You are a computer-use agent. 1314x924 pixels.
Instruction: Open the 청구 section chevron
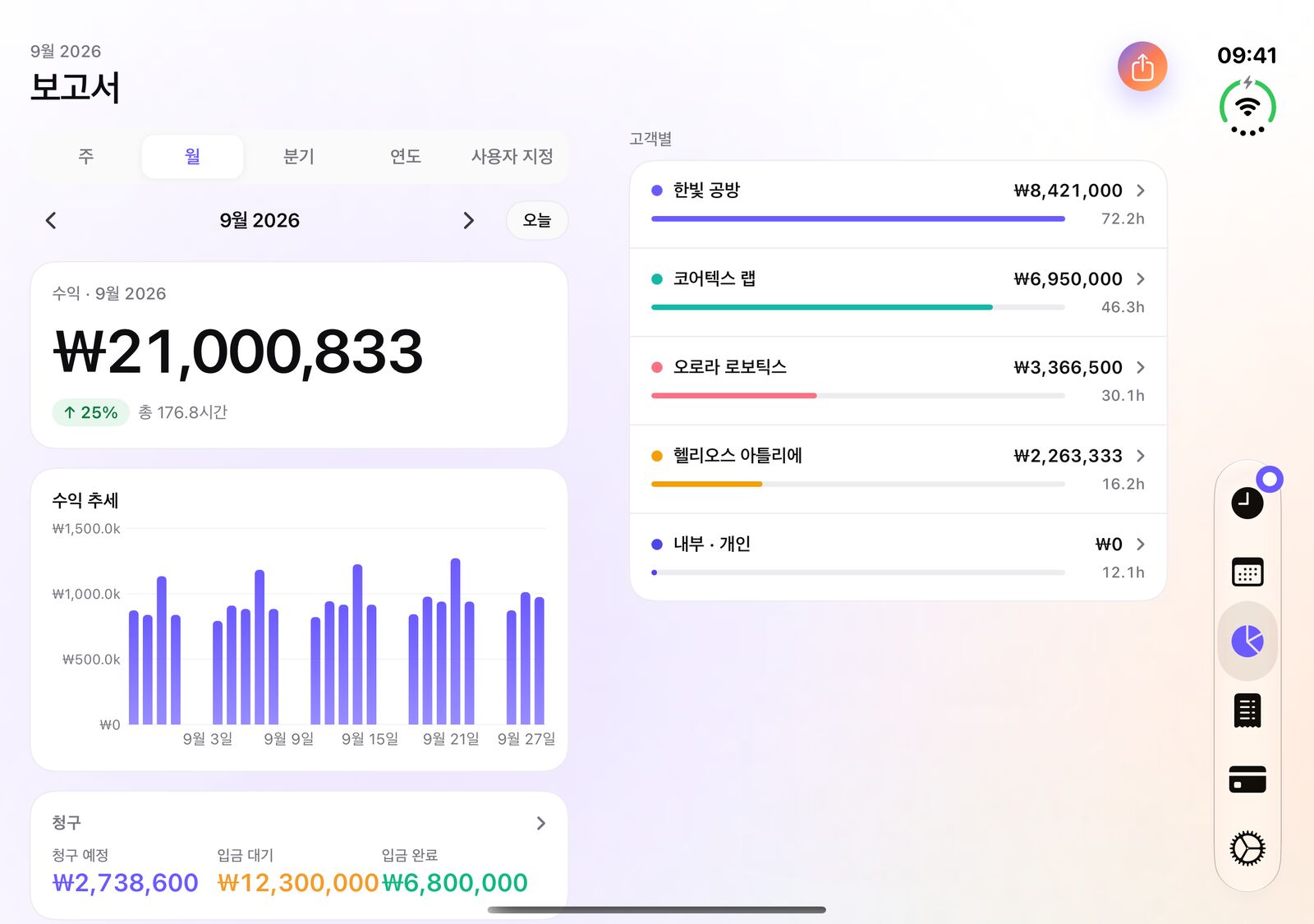pyautogui.click(x=540, y=823)
